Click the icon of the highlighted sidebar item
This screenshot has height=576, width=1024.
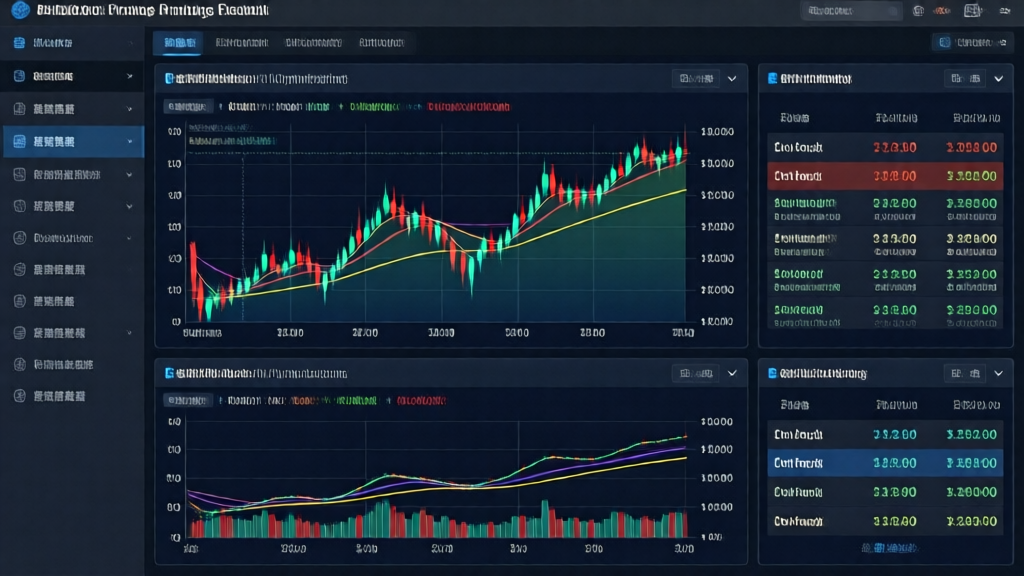[x=19, y=142]
